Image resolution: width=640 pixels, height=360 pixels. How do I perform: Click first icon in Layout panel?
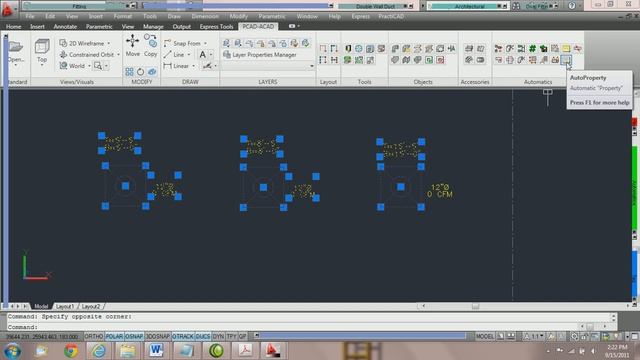point(323,49)
